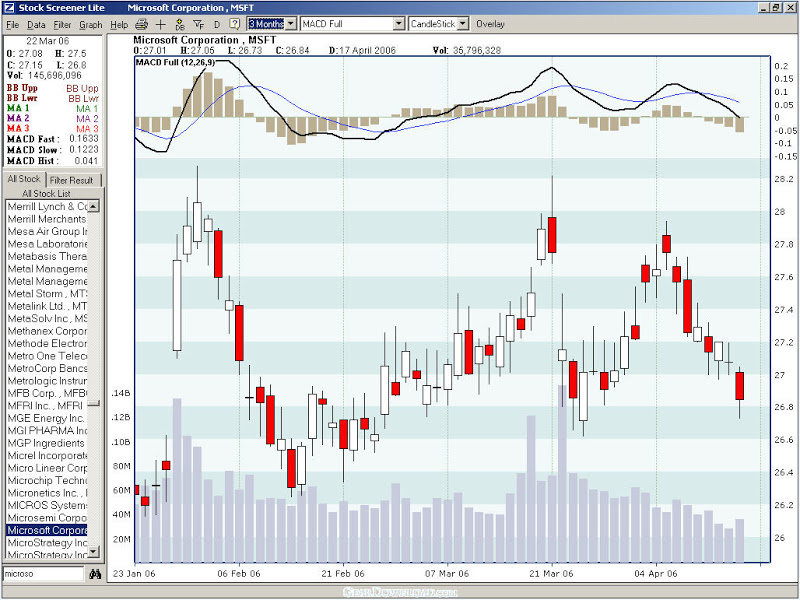Image resolution: width=800 pixels, height=600 pixels.
Task: Click the binoculars search icon
Action: point(95,574)
